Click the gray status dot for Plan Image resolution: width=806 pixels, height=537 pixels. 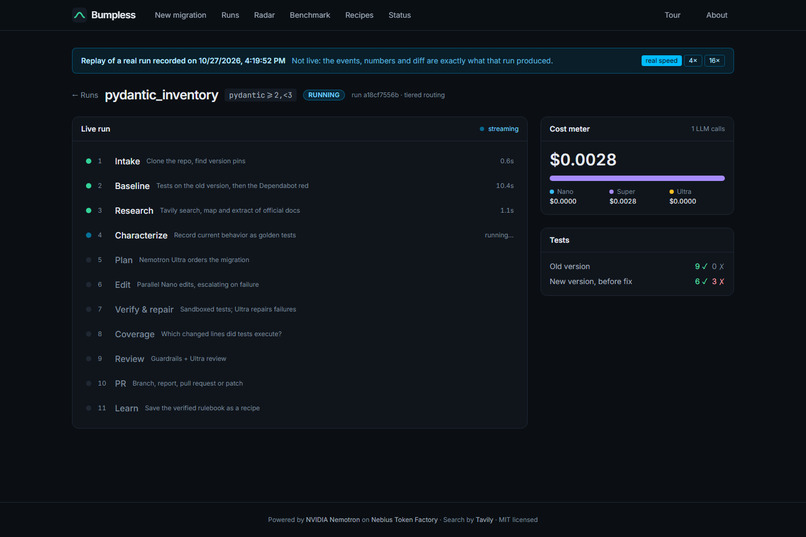click(x=88, y=260)
